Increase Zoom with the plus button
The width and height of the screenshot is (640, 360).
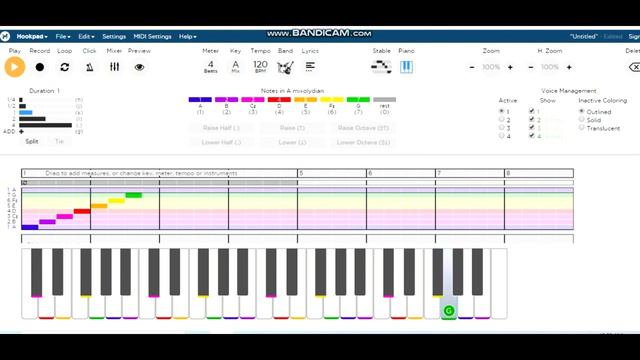pos(510,67)
